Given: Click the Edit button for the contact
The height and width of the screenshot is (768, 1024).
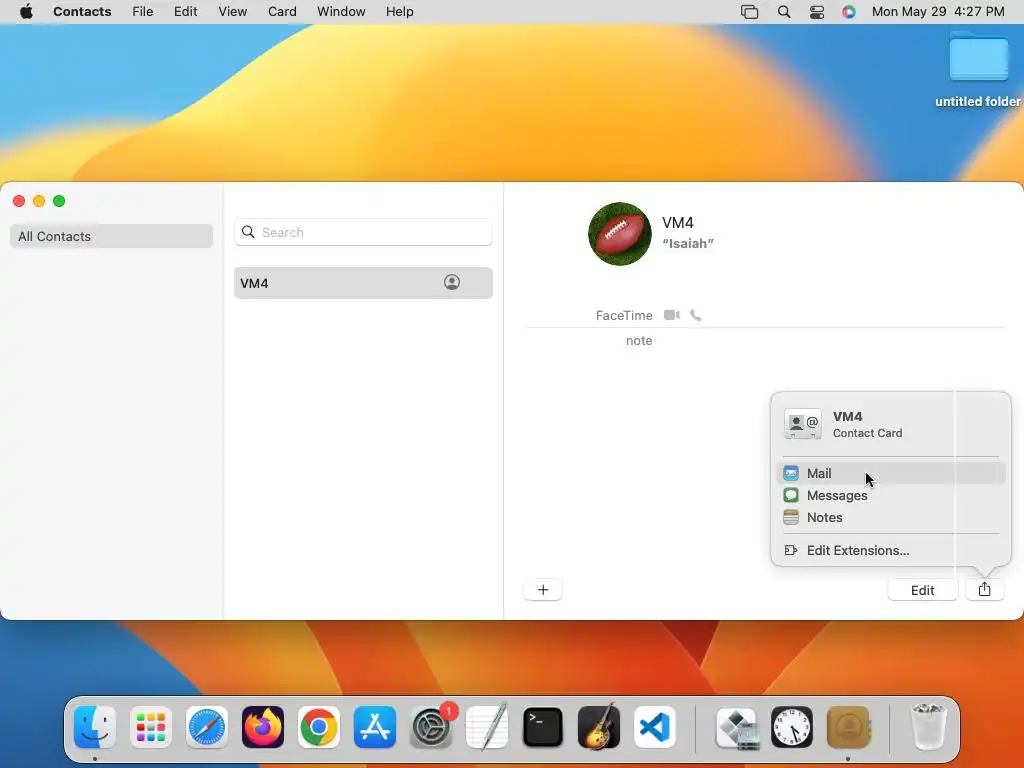Looking at the screenshot, I should (922, 590).
